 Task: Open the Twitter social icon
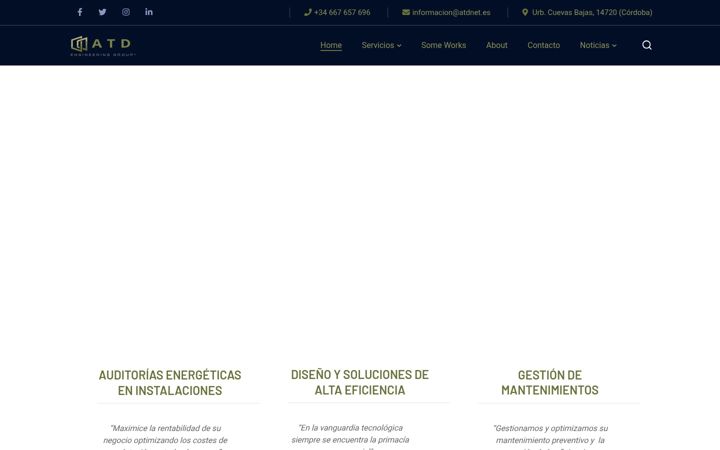[102, 12]
